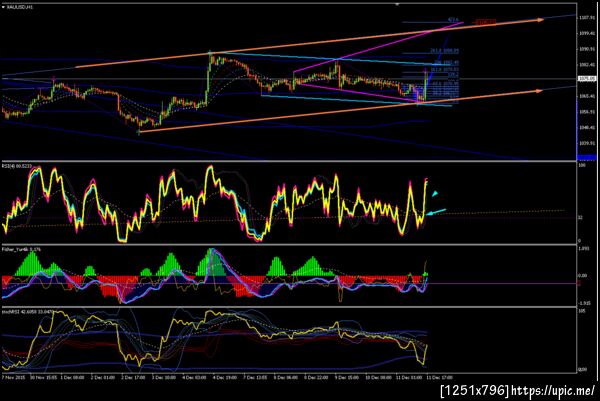Click the 1039.91 price scale value

[587, 143]
